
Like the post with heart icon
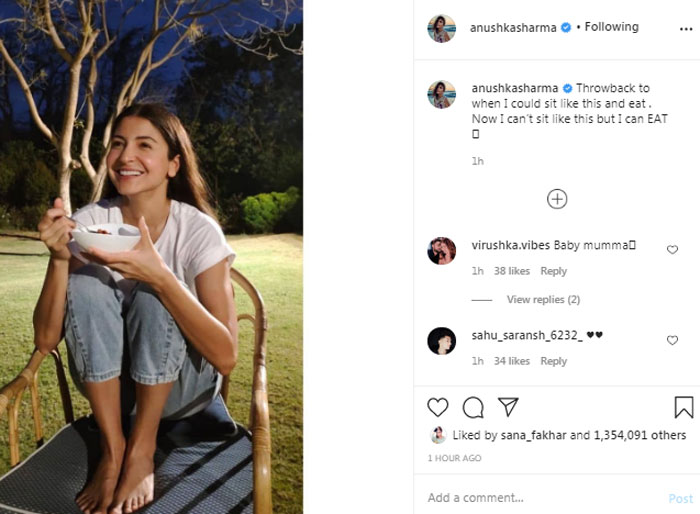point(438,407)
